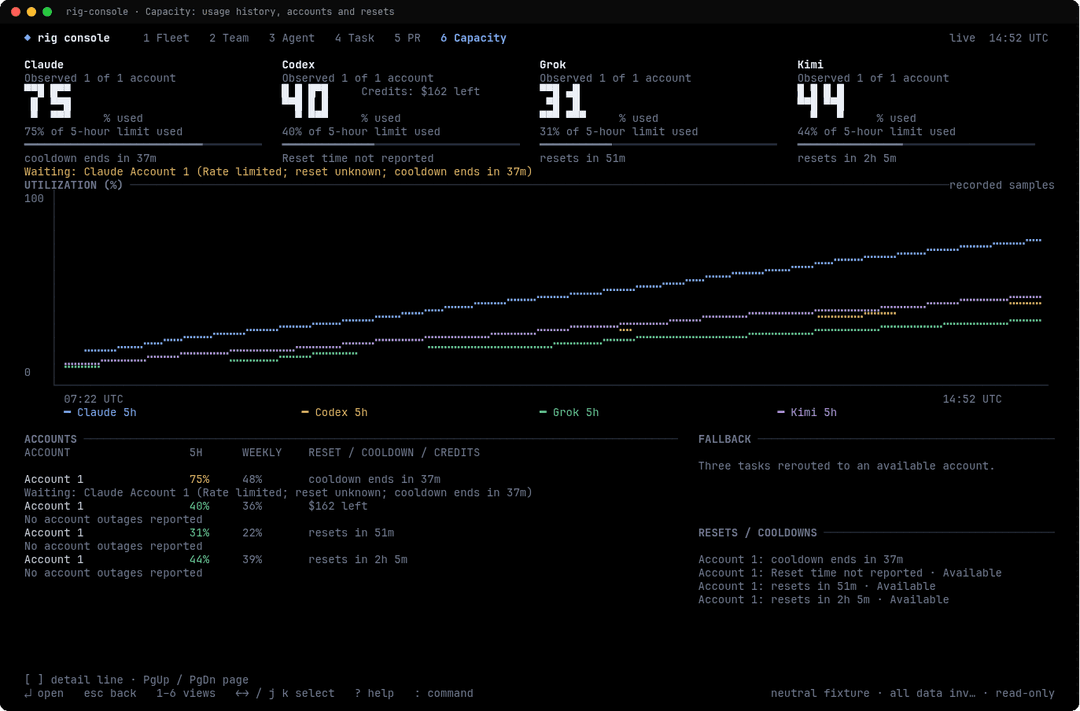1080x711 pixels.
Task: Select the 3 Agent tab
Action: click(292, 38)
